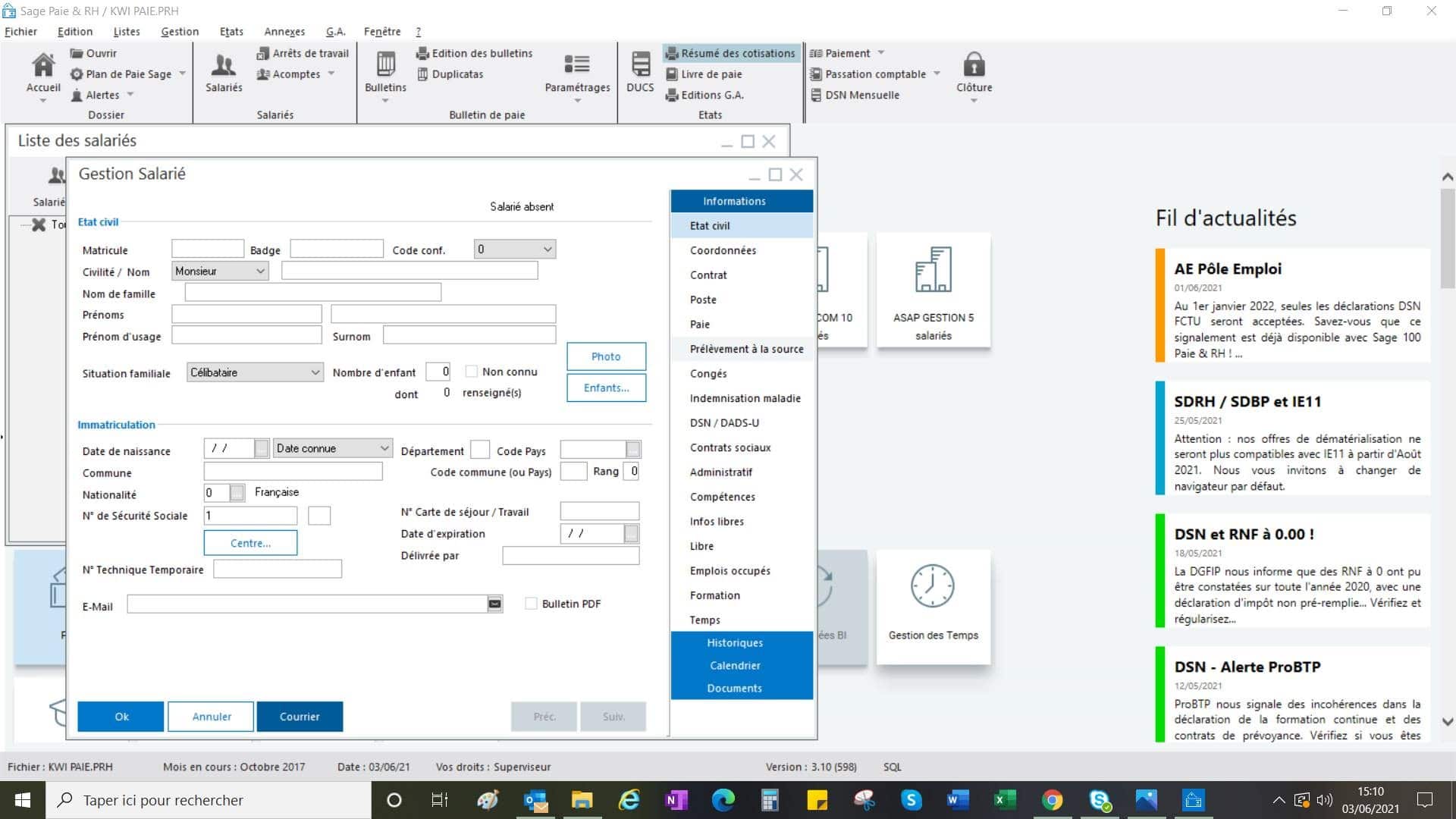1456x819 pixels.
Task: Click the date of birth calendar button
Action: coord(262,449)
